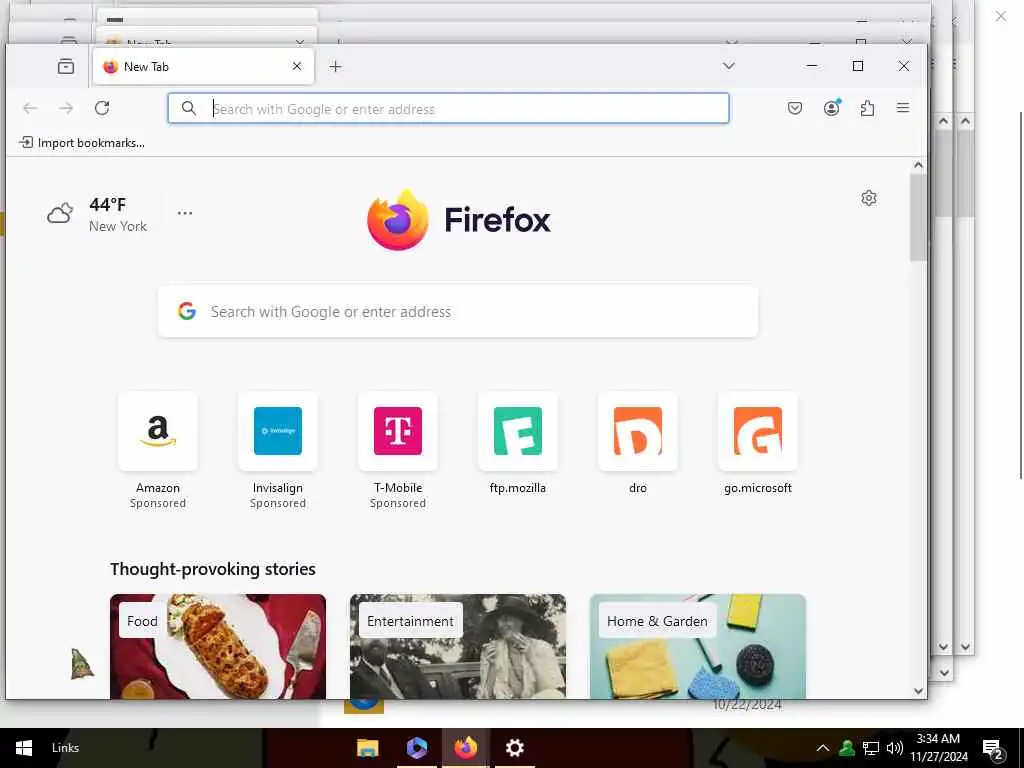The height and width of the screenshot is (768, 1024).
Task: Expand the list all tabs chevron
Action: (729, 66)
